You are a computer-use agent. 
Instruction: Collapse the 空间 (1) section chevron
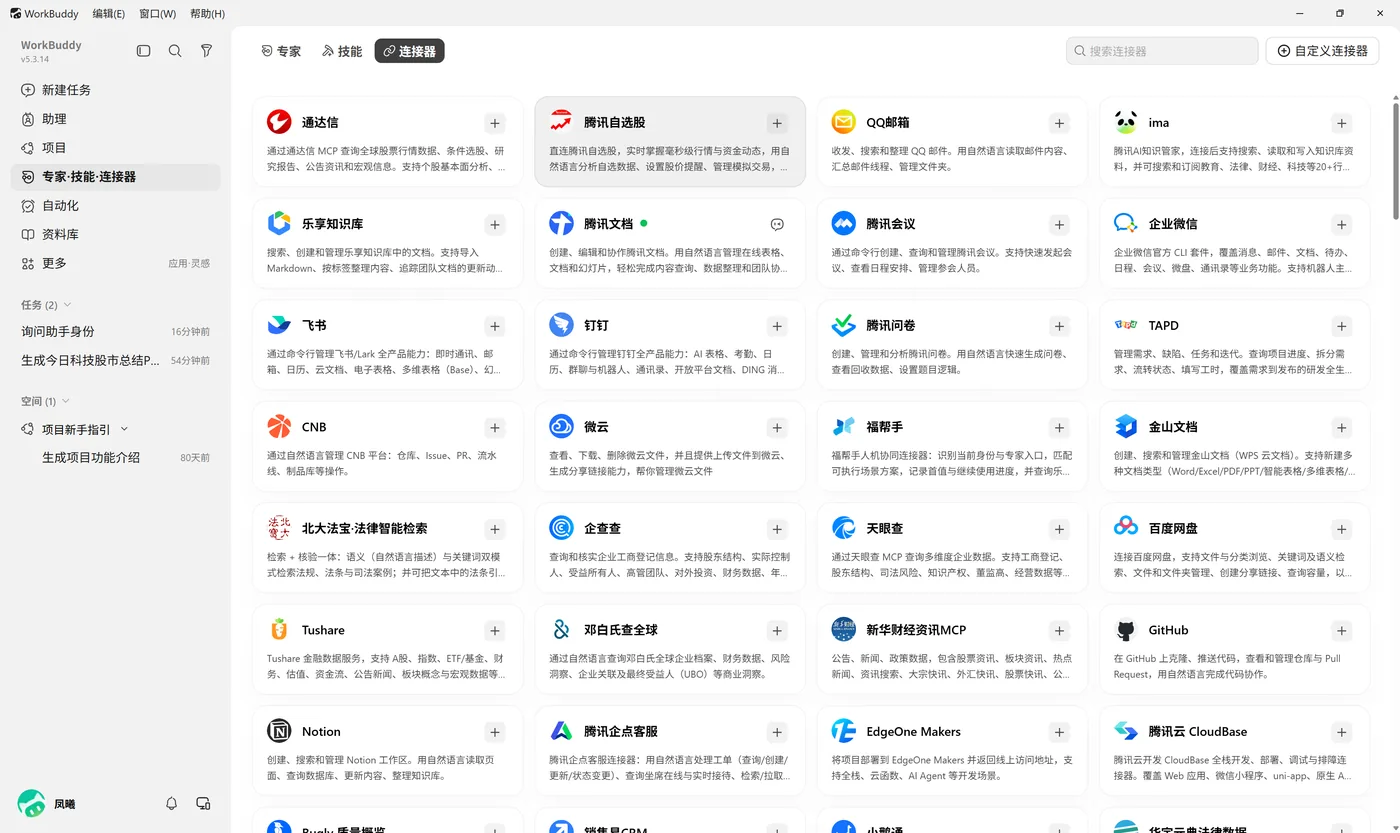tap(66, 401)
